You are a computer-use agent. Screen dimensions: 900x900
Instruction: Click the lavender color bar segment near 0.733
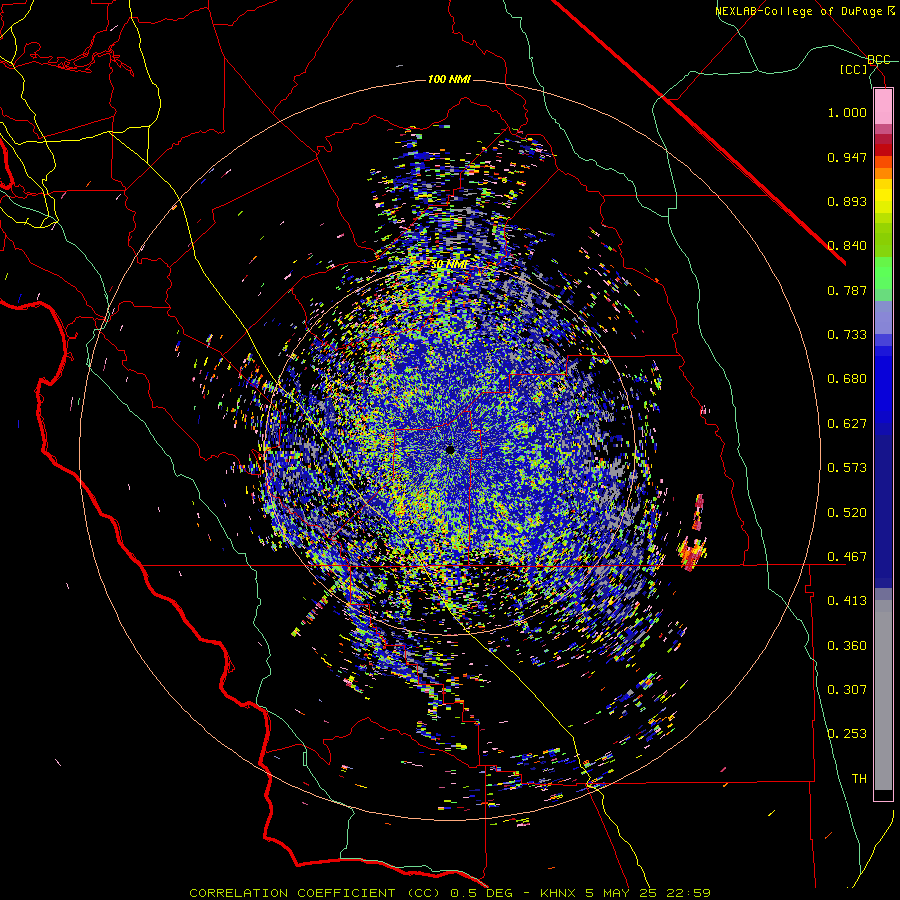pos(883,317)
